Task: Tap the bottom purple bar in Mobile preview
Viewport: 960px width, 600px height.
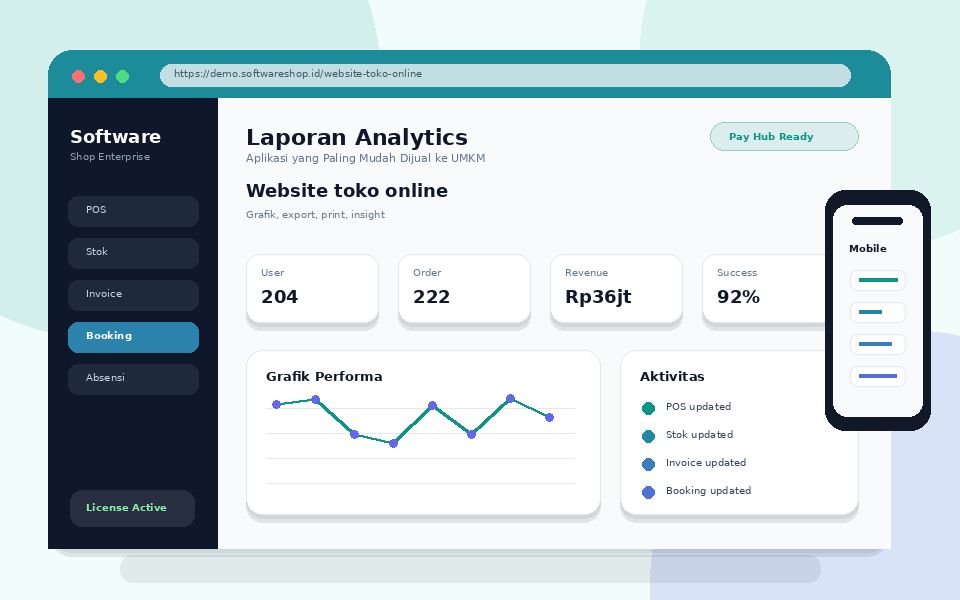Action: click(x=878, y=376)
